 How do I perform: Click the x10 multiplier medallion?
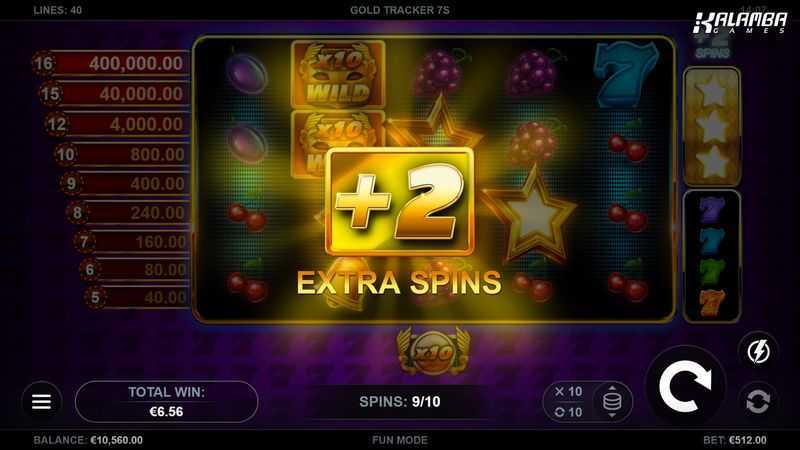click(x=433, y=351)
